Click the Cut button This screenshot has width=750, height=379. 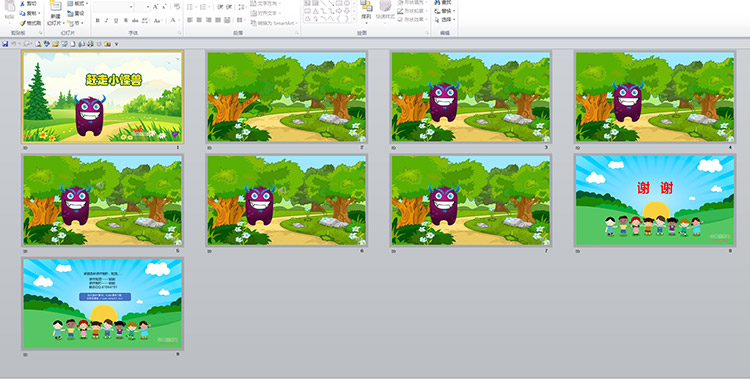(28, 4)
